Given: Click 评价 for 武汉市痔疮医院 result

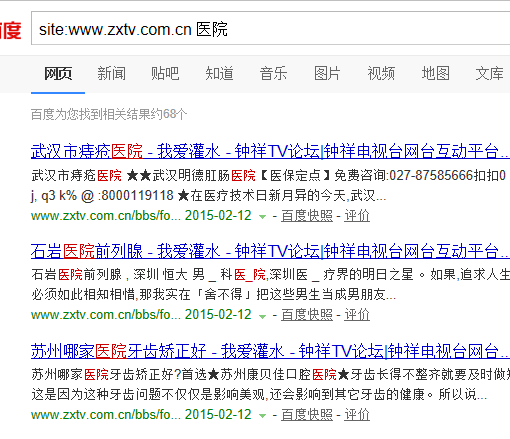Looking at the screenshot, I should 357,216.
